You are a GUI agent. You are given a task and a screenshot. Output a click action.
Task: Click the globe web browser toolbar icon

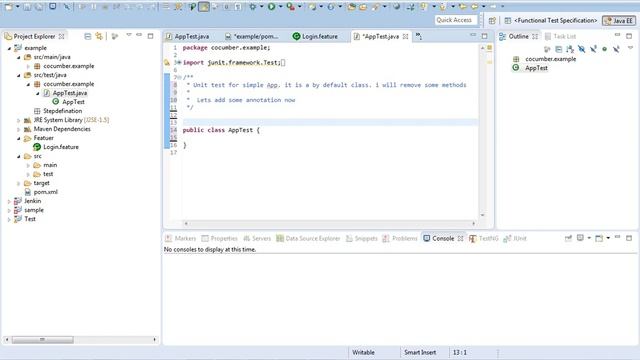(396, 7)
